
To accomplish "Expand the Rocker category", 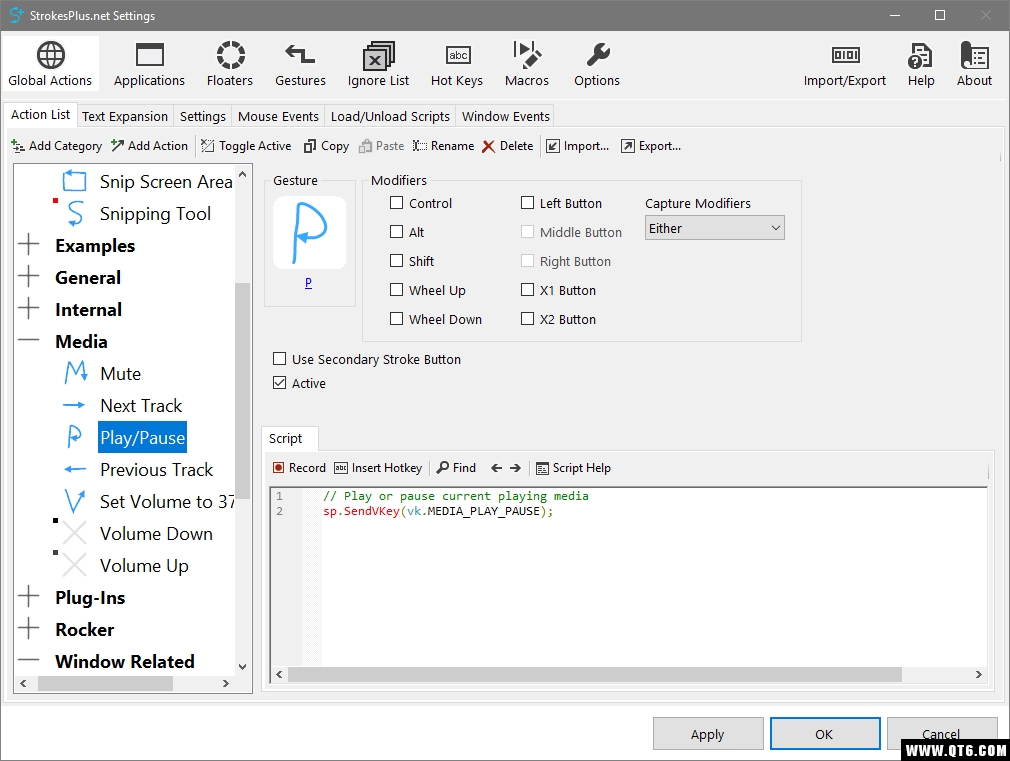I will click(x=28, y=628).
